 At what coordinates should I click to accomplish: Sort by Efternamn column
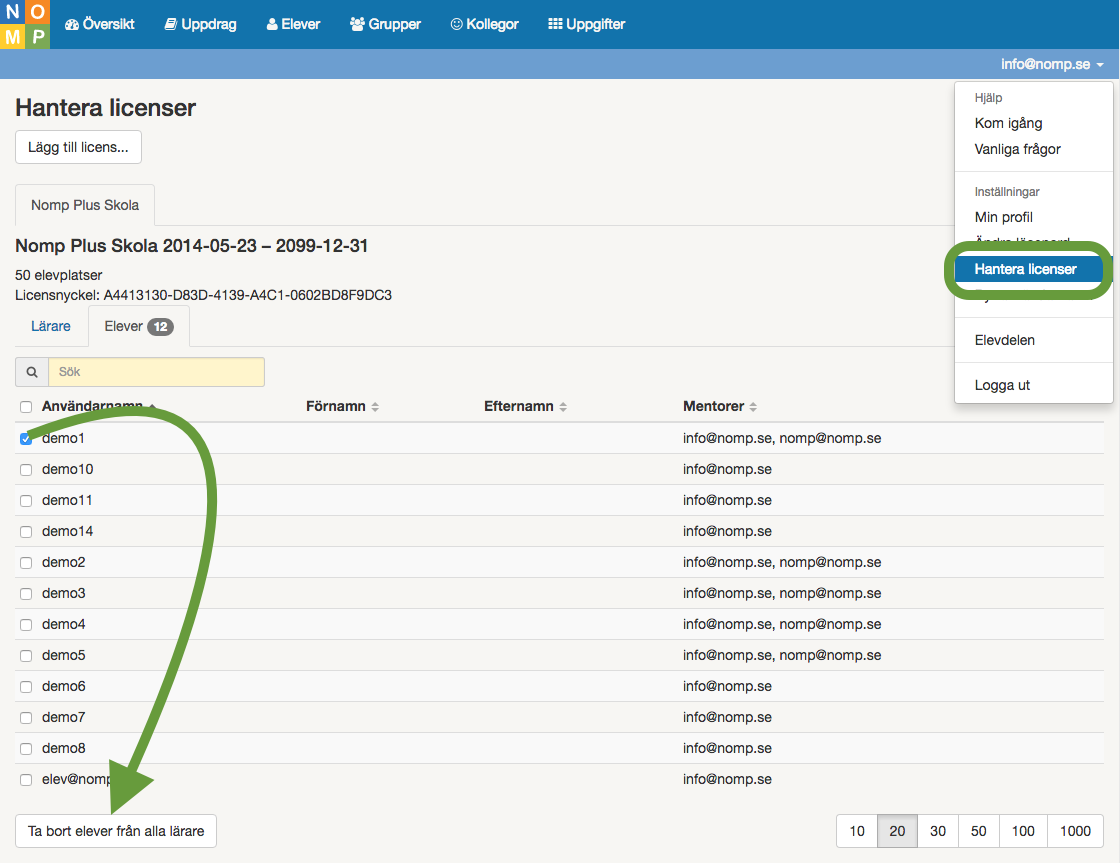click(525, 406)
